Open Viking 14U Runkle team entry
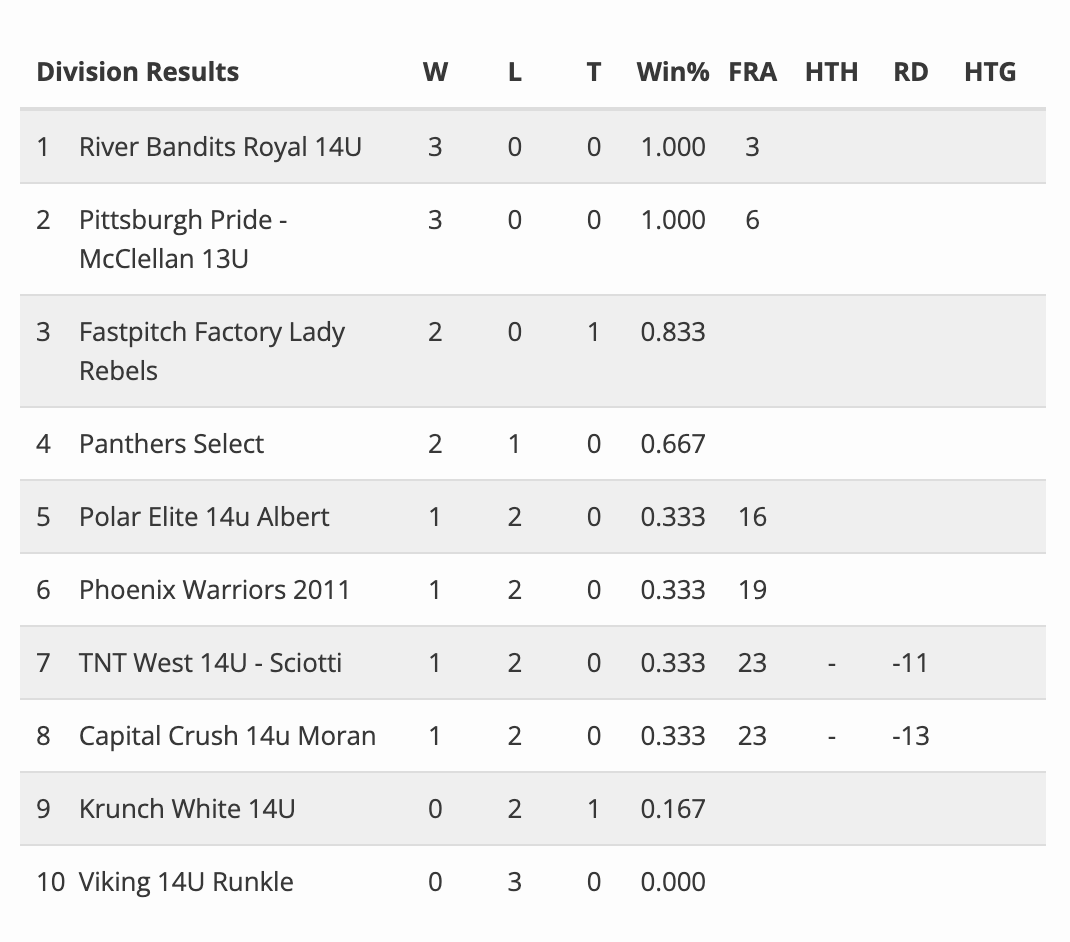This screenshot has height=942, width=1070. point(186,882)
